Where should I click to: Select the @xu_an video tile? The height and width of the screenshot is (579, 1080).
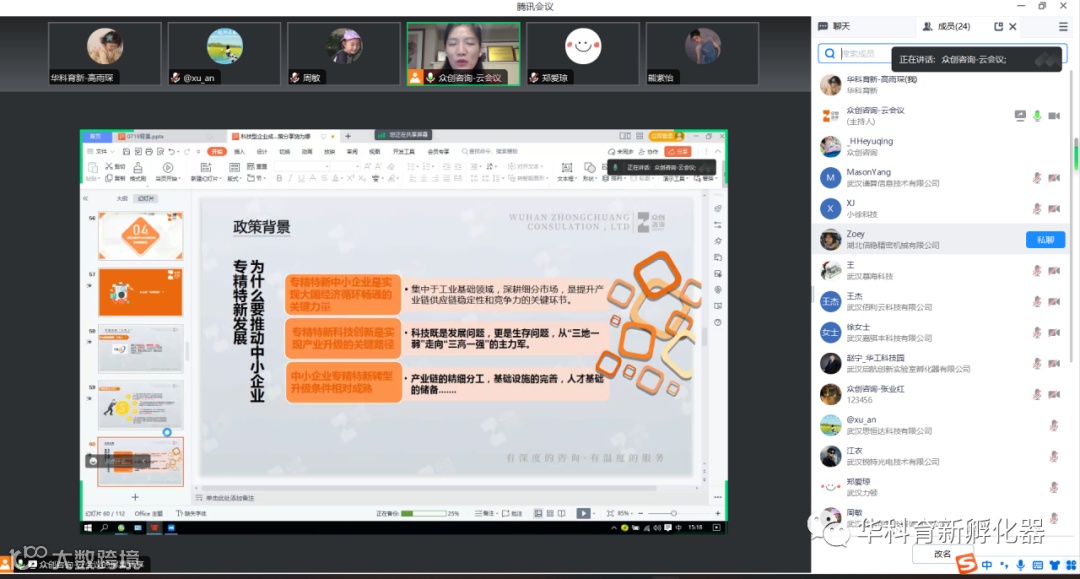(225, 54)
